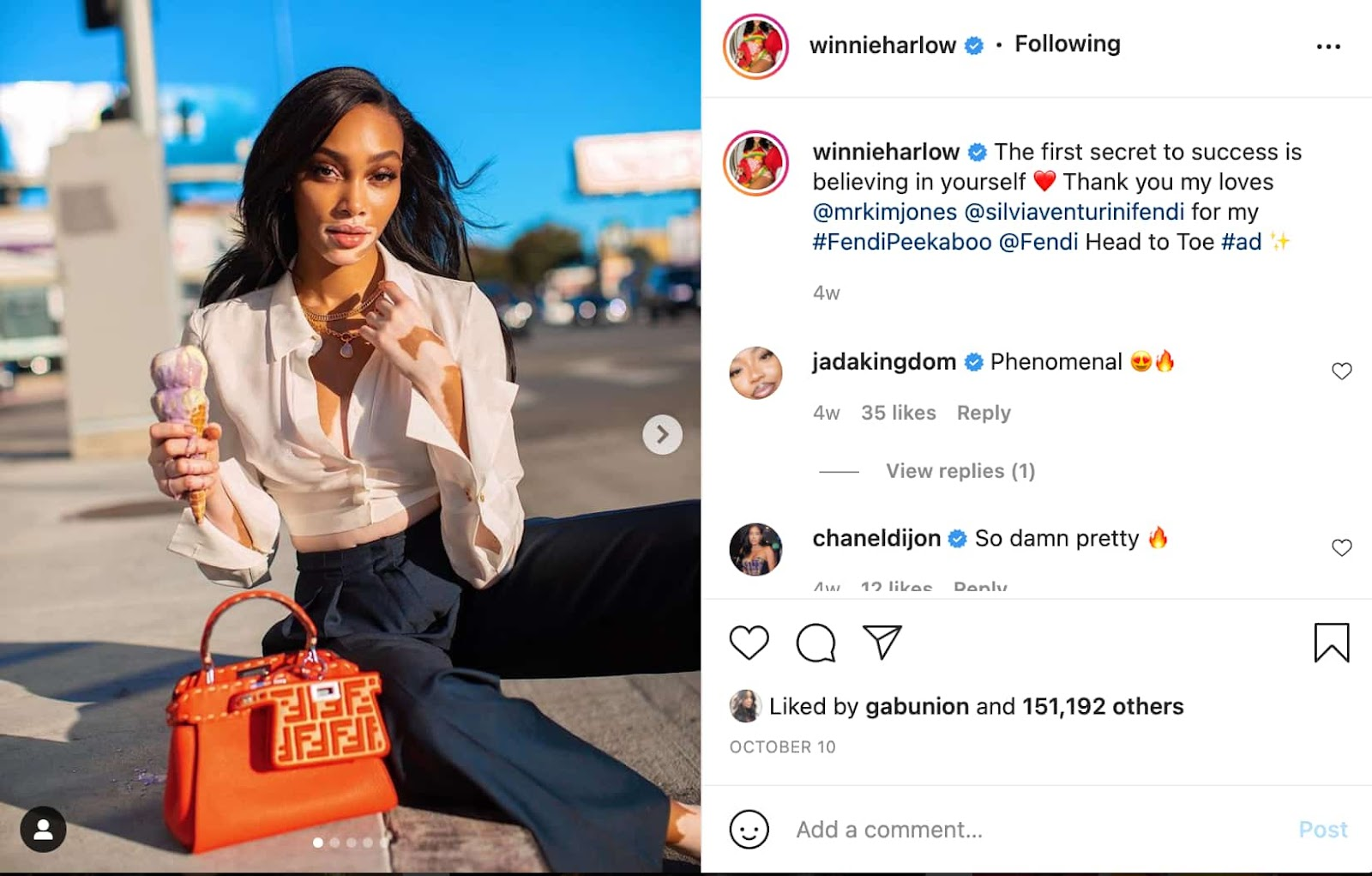Like the post with the heart icon

(x=749, y=643)
